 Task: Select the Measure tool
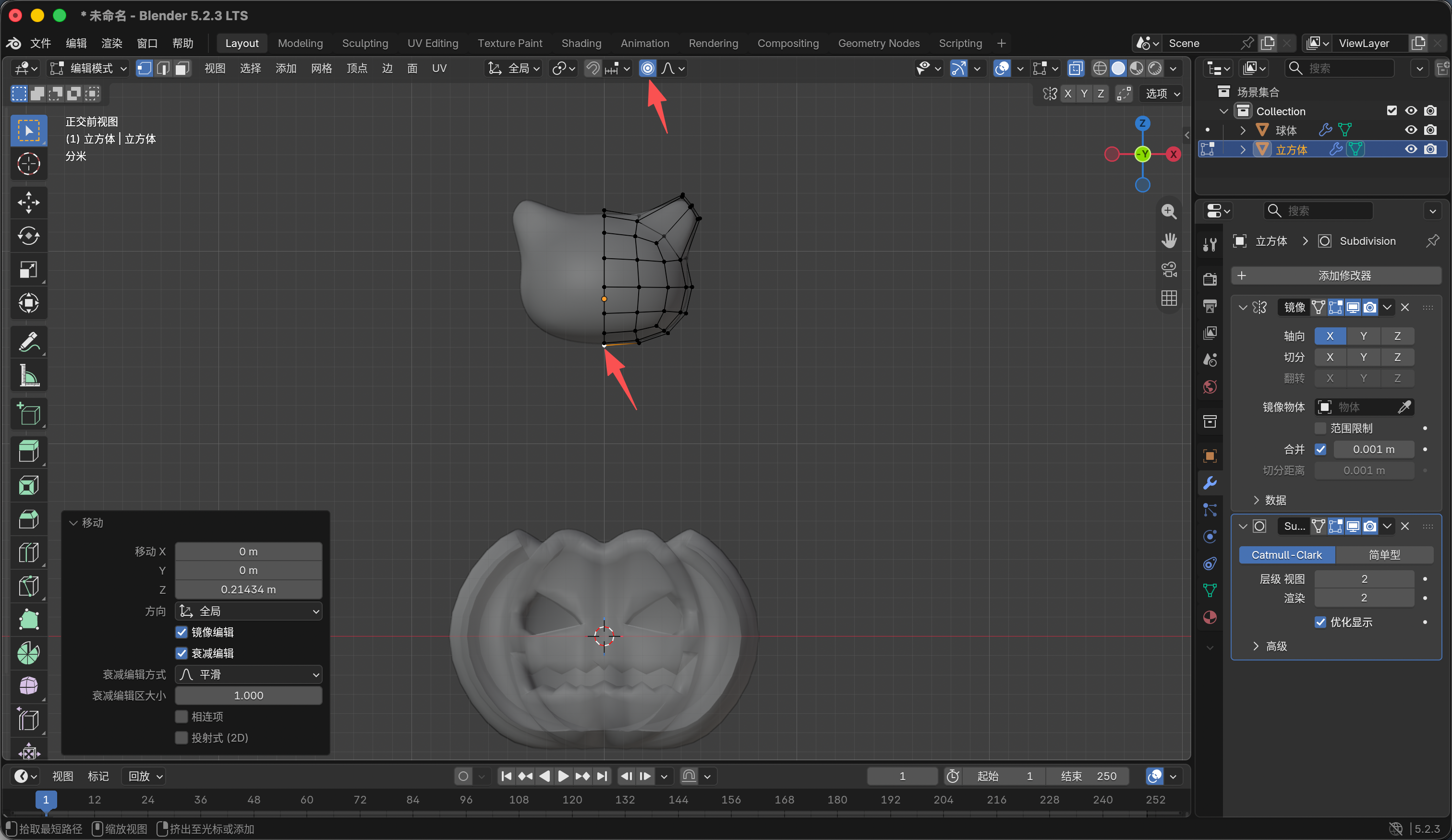click(x=29, y=375)
